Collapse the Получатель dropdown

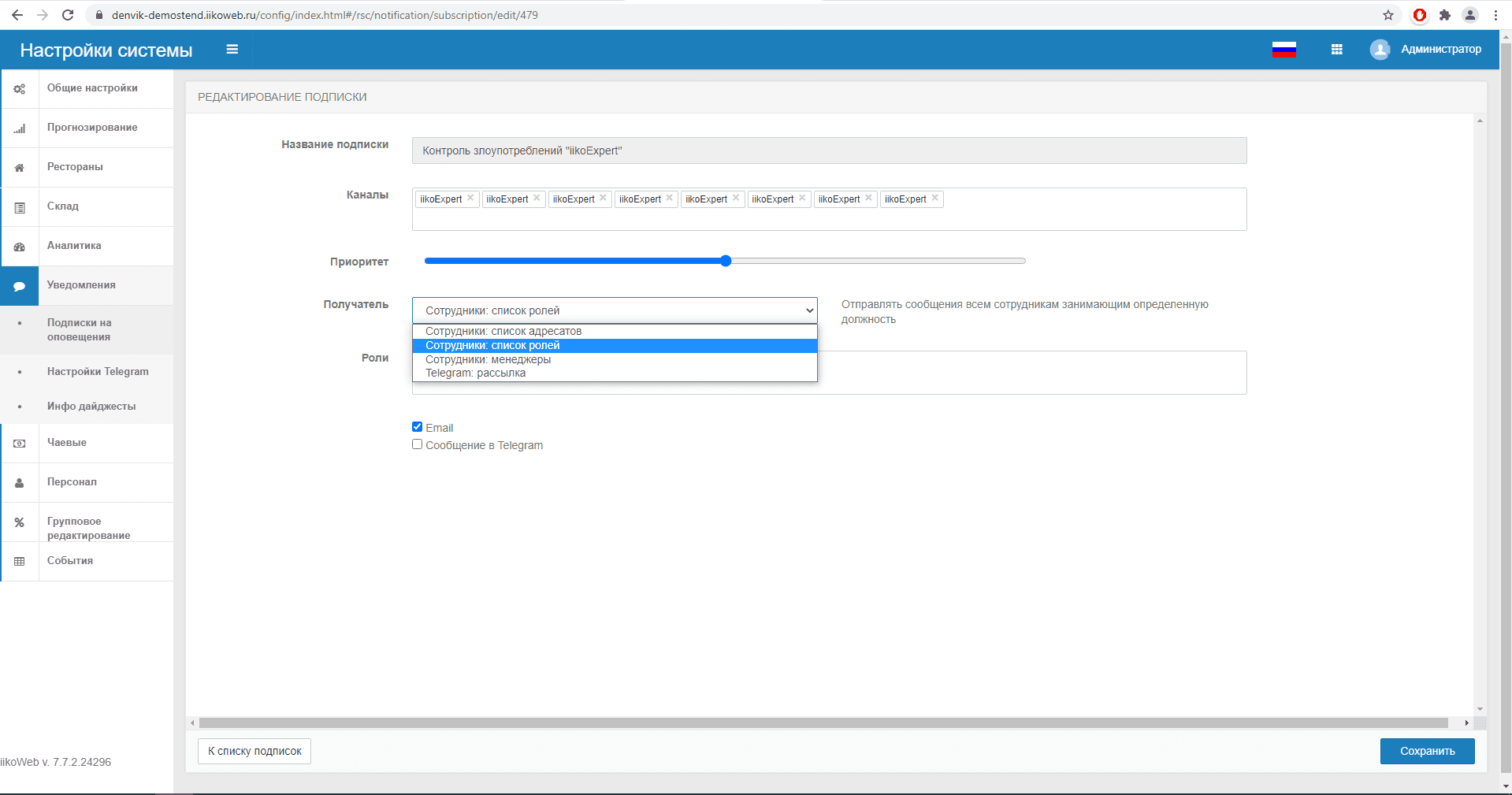coord(615,310)
